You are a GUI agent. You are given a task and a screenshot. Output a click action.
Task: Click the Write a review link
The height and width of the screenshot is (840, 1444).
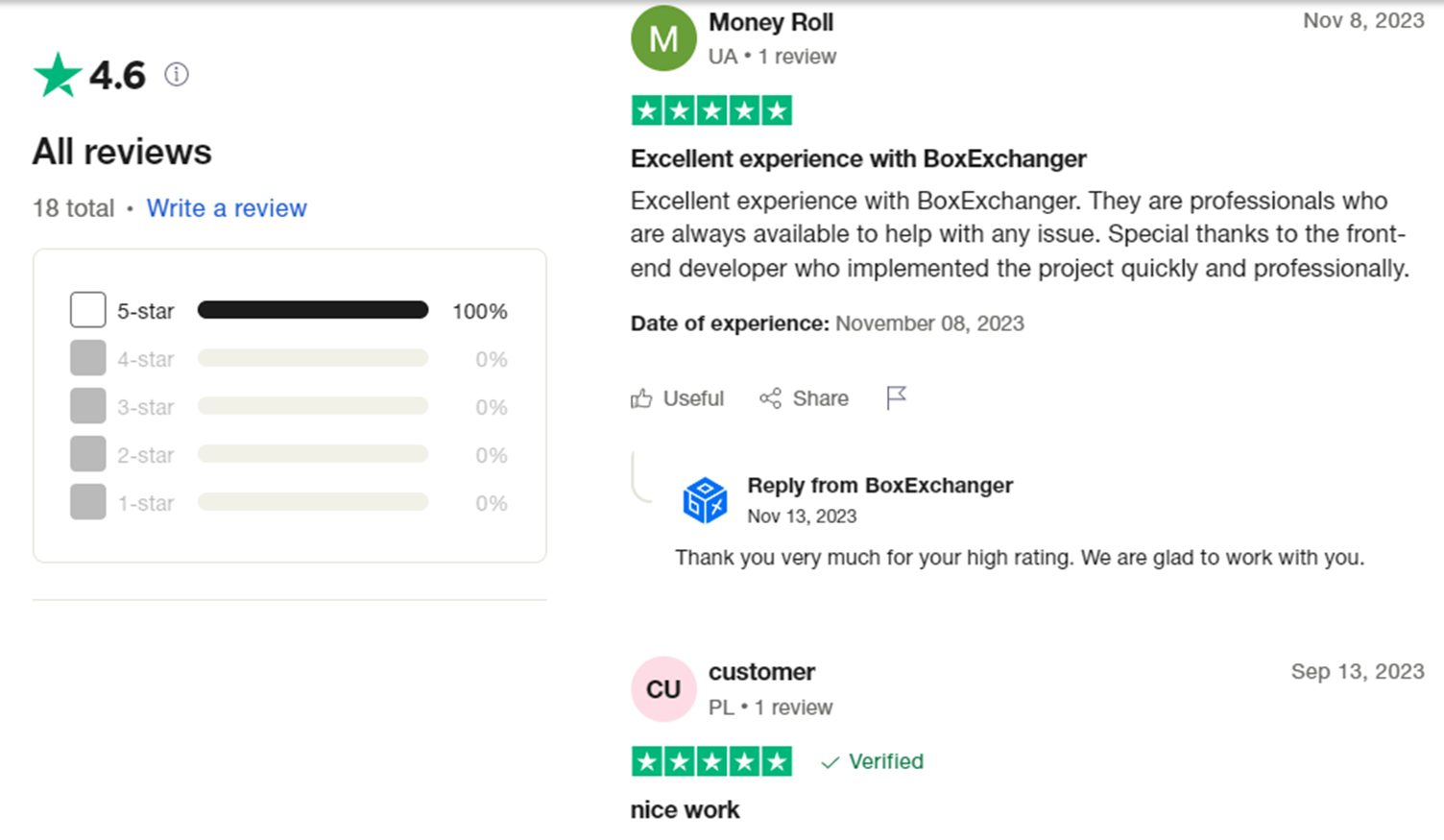(x=227, y=208)
